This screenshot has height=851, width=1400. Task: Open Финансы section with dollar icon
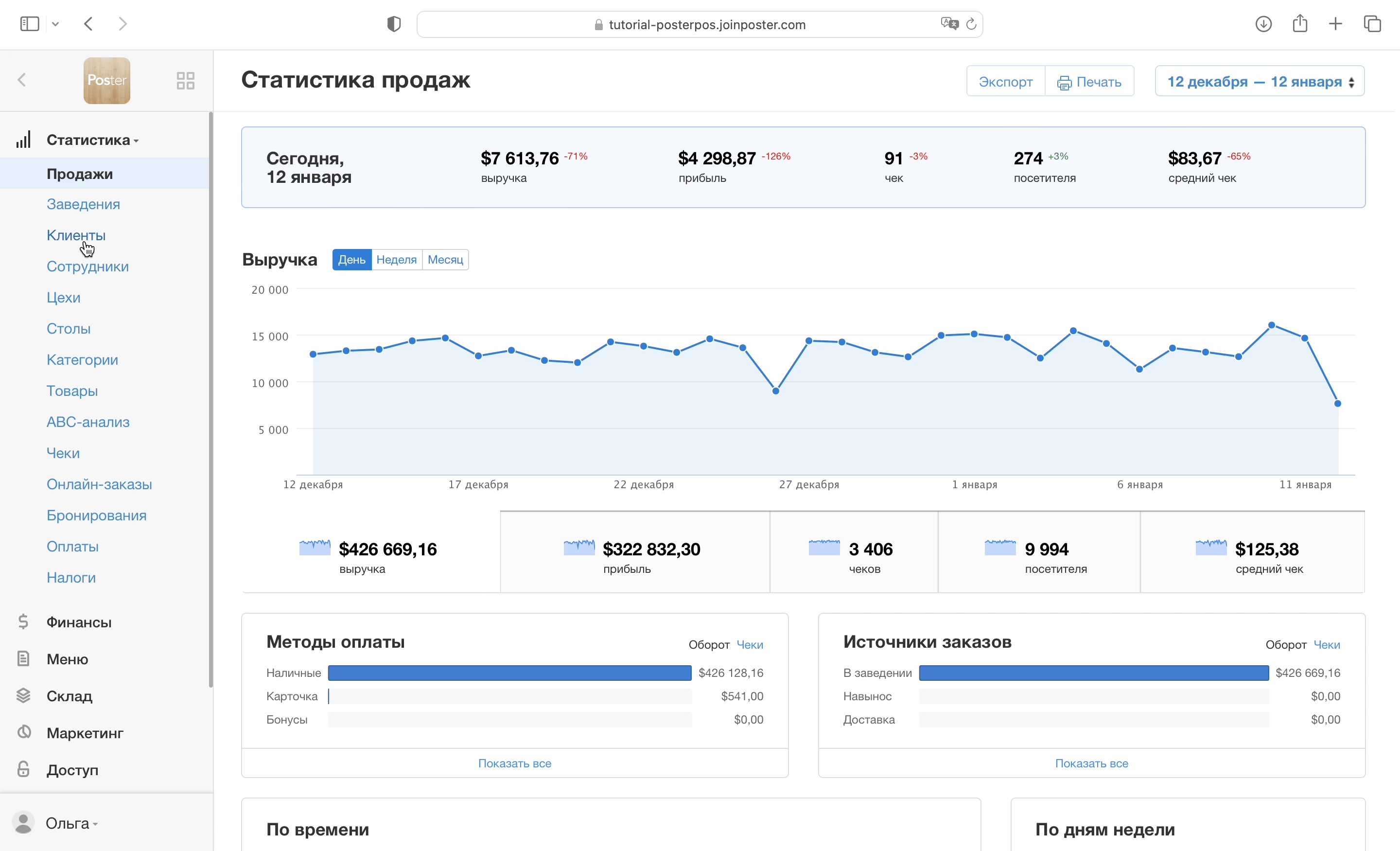(x=78, y=622)
